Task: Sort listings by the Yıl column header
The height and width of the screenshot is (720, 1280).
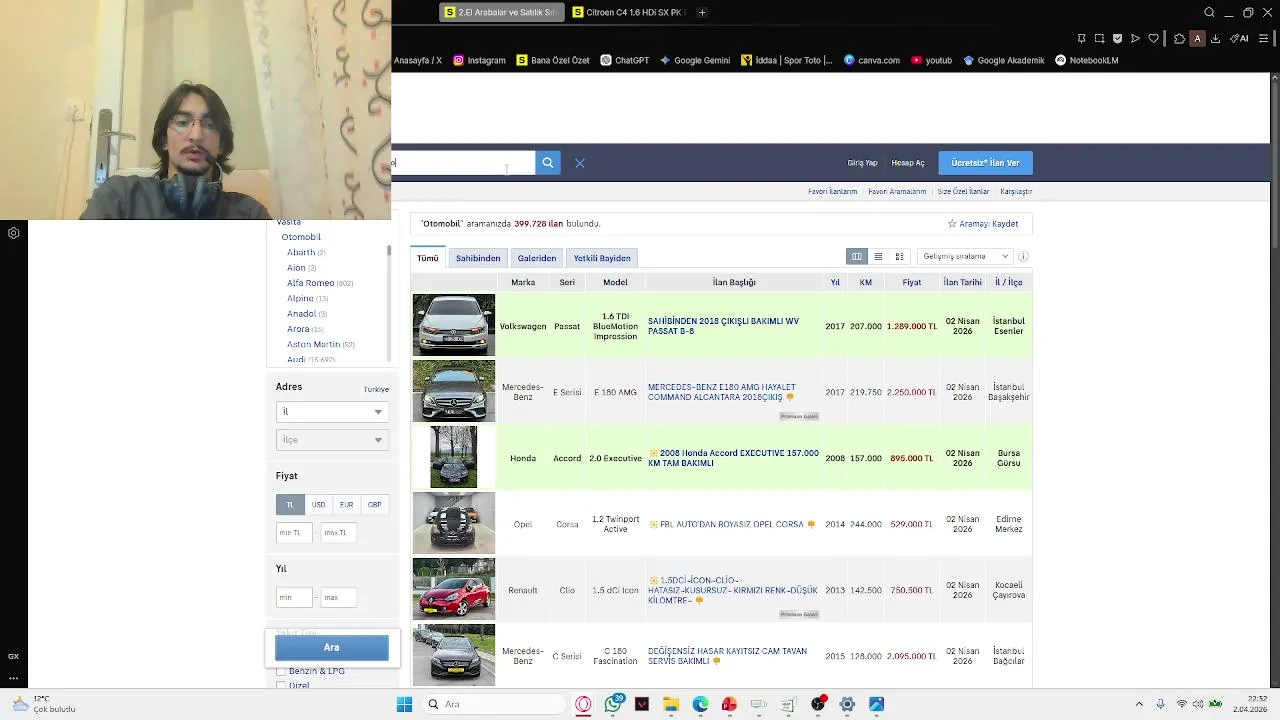Action: tap(835, 282)
